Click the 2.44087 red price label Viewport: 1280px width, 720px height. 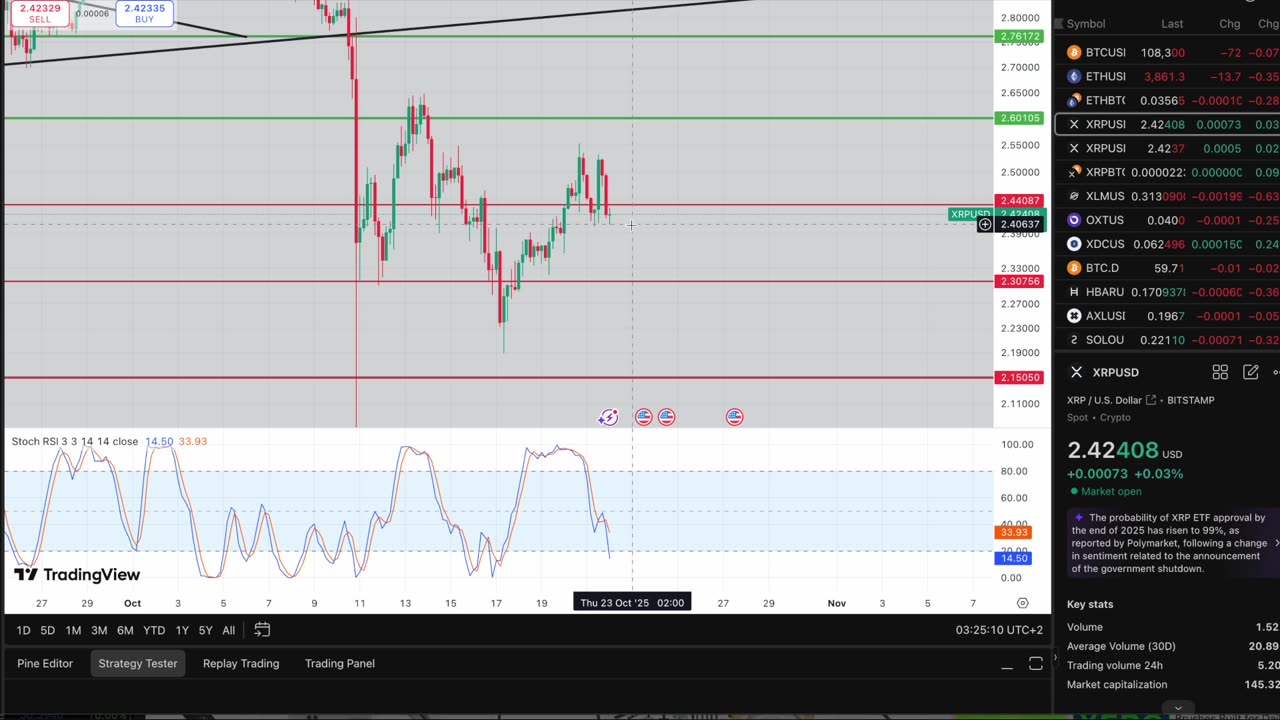click(1020, 201)
